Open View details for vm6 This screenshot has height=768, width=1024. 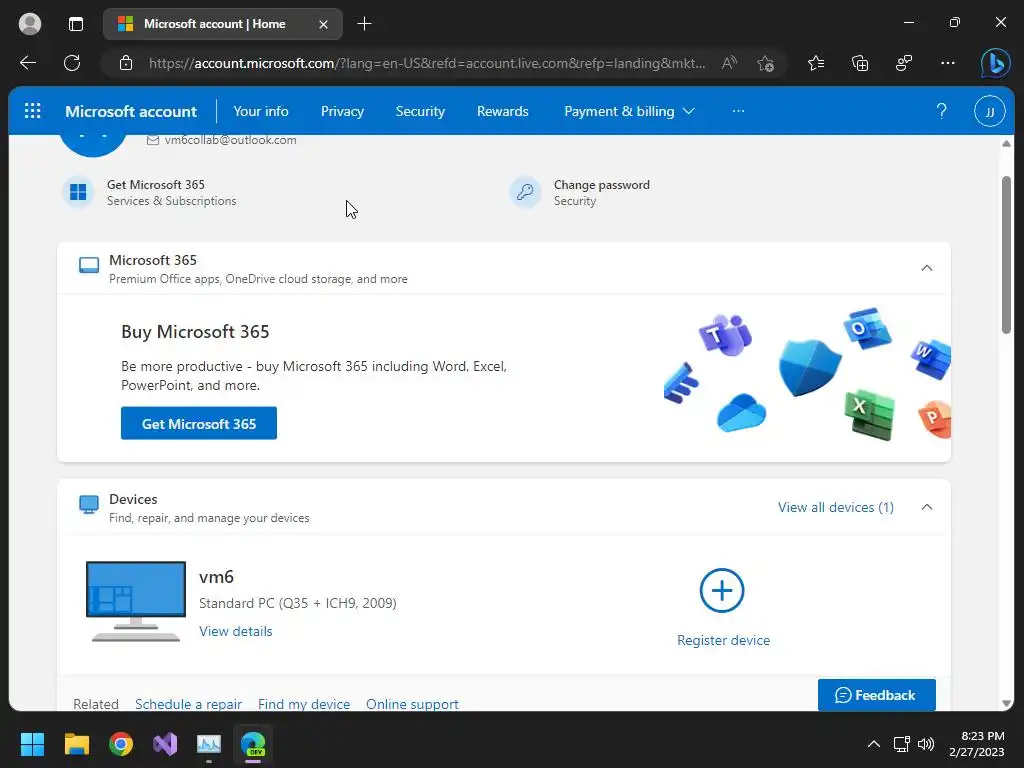pyautogui.click(x=236, y=631)
